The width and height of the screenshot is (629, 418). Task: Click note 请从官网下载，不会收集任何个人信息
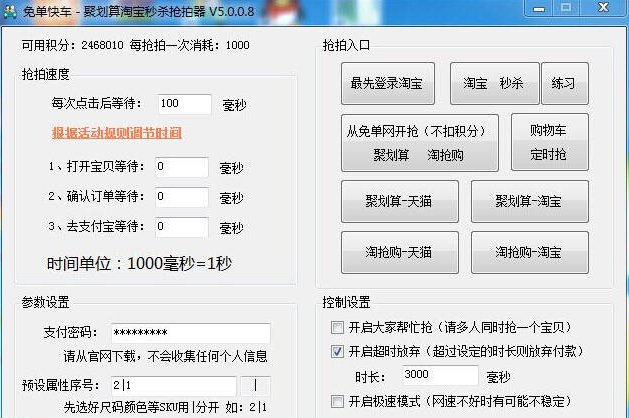pos(165,356)
